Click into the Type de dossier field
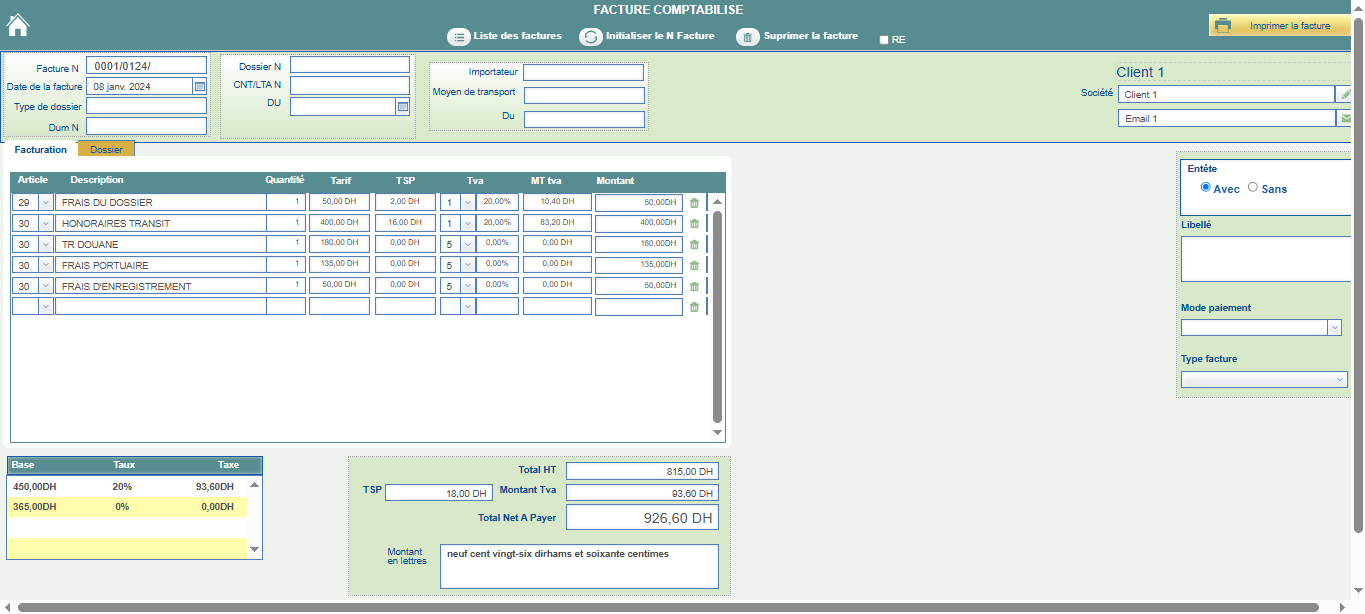Screen dimensions: 1365x614 pos(146,106)
